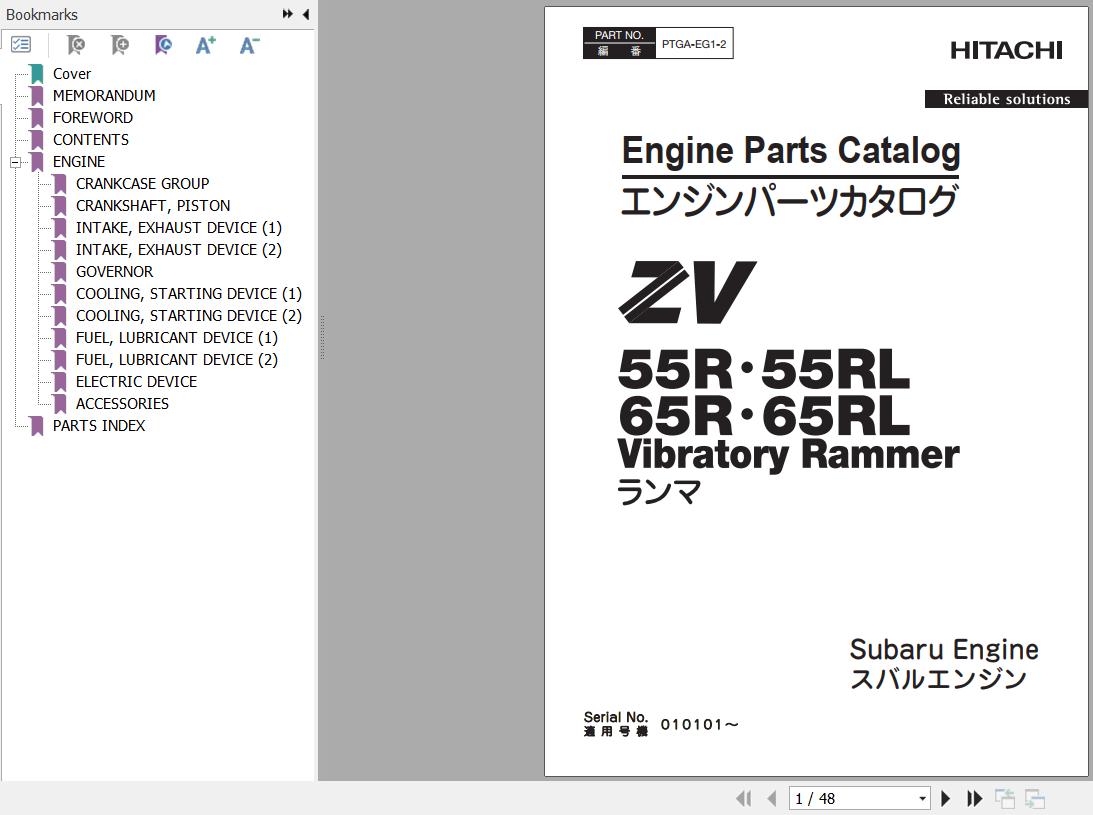Select the ENGINE bookmark
Screen dimensions: 1093x815
tap(79, 162)
